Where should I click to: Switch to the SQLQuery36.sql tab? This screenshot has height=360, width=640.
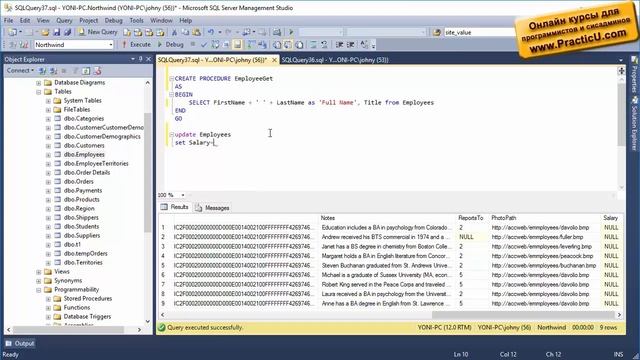click(x=335, y=60)
